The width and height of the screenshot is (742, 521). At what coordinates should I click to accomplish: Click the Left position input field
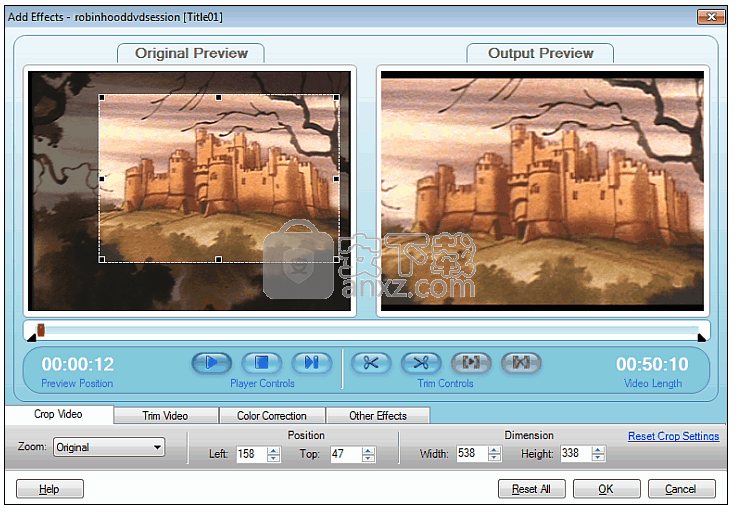tap(251, 454)
